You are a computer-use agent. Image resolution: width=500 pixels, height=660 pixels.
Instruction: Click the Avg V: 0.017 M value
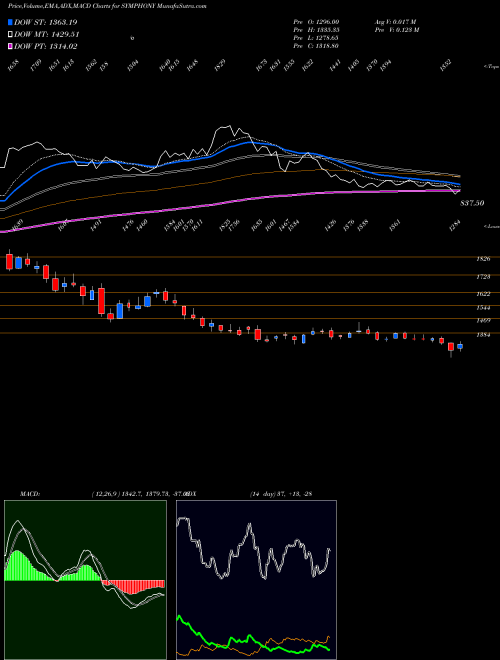[395, 22]
